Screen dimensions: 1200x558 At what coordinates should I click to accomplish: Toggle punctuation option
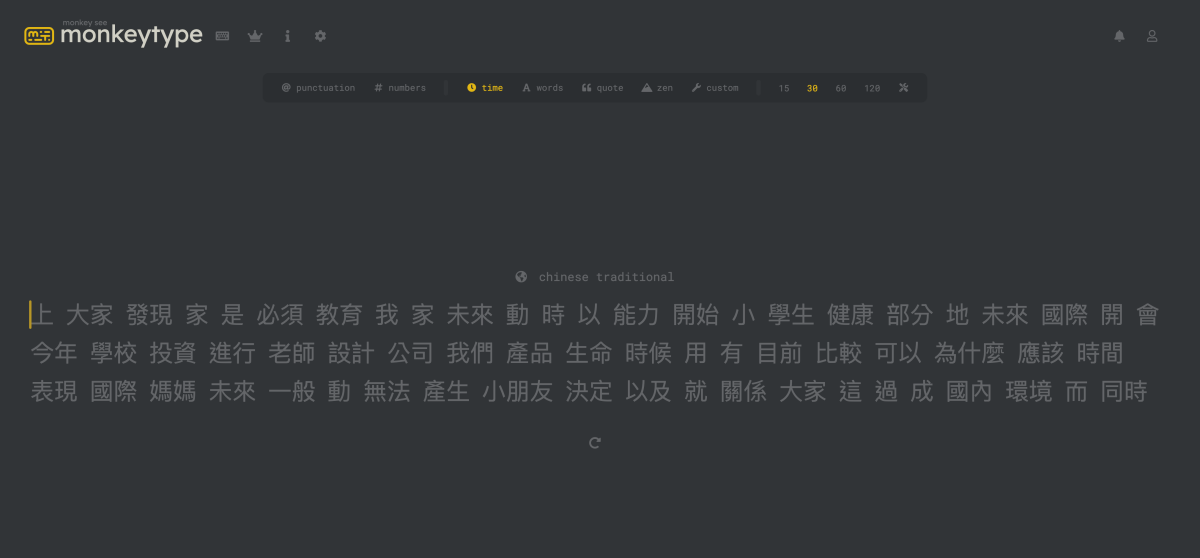tap(318, 88)
